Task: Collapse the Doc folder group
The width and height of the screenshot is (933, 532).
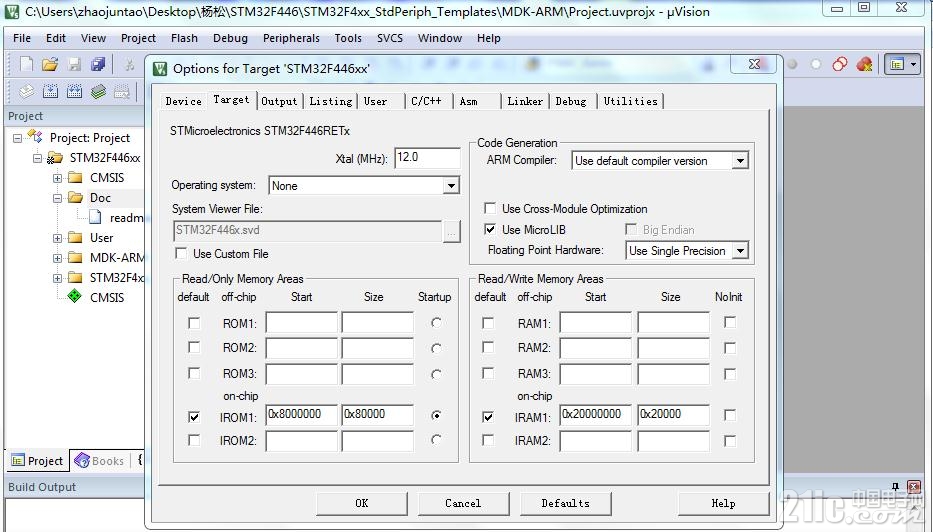Action: pyautogui.click(x=57, y=198)
